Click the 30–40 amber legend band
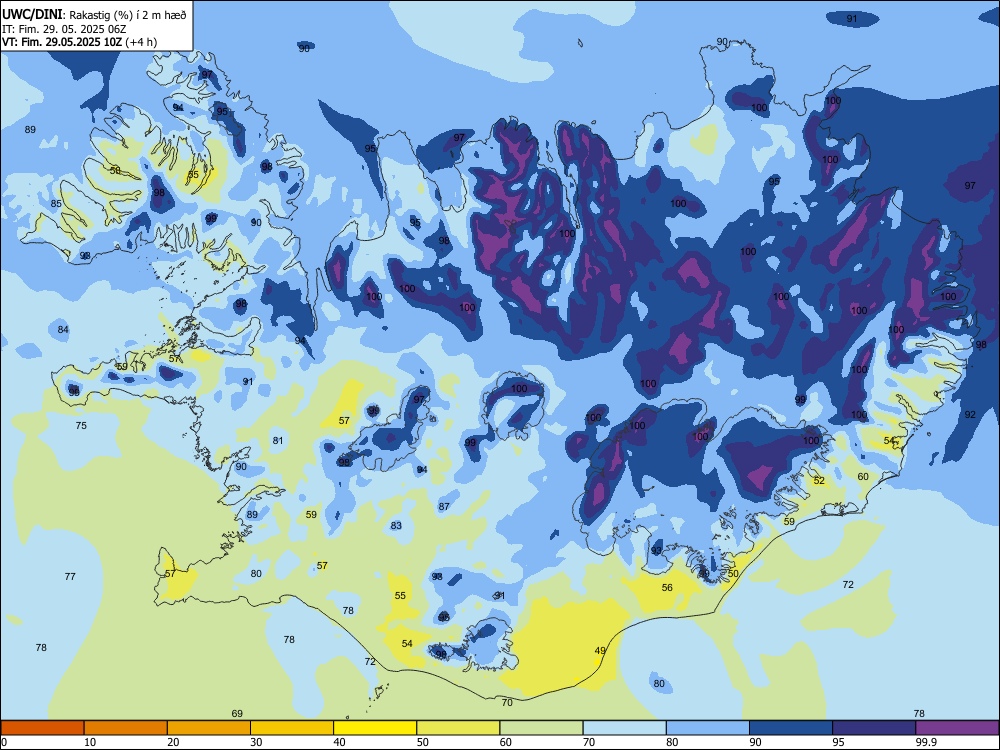 pos(292,728)
